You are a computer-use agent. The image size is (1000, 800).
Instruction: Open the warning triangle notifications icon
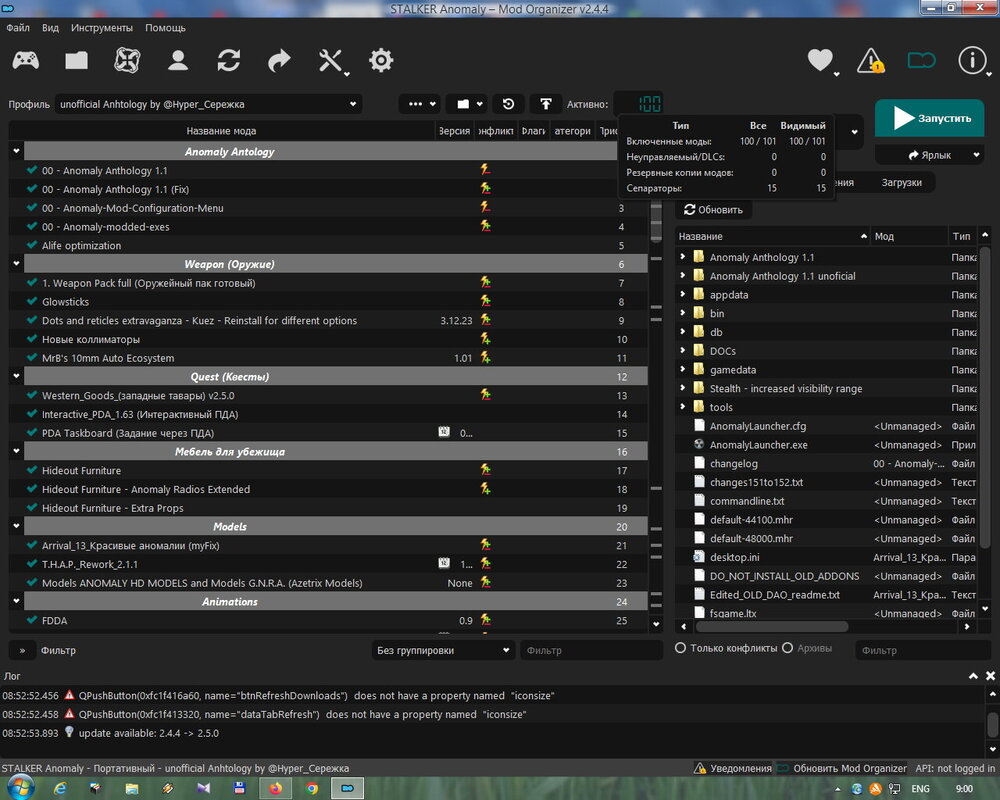tap(870, 61)
